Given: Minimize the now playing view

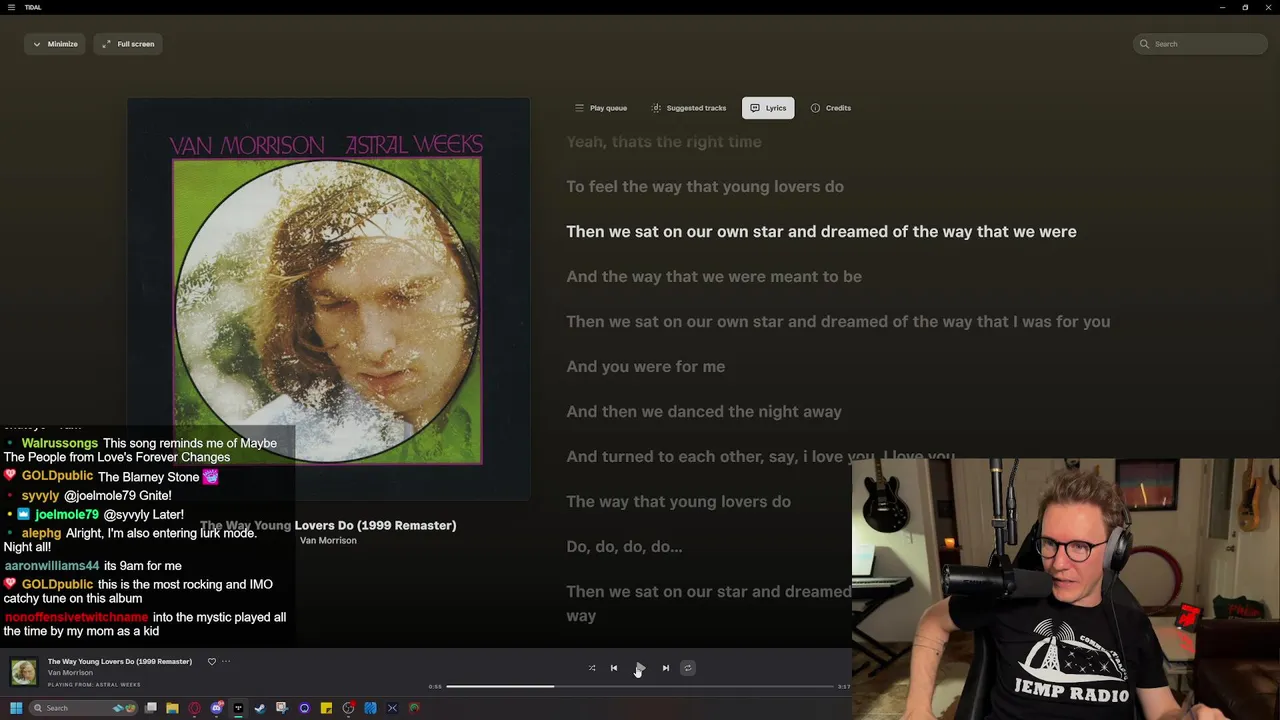Looking at the screenshot, I should (x=54, y=44).
